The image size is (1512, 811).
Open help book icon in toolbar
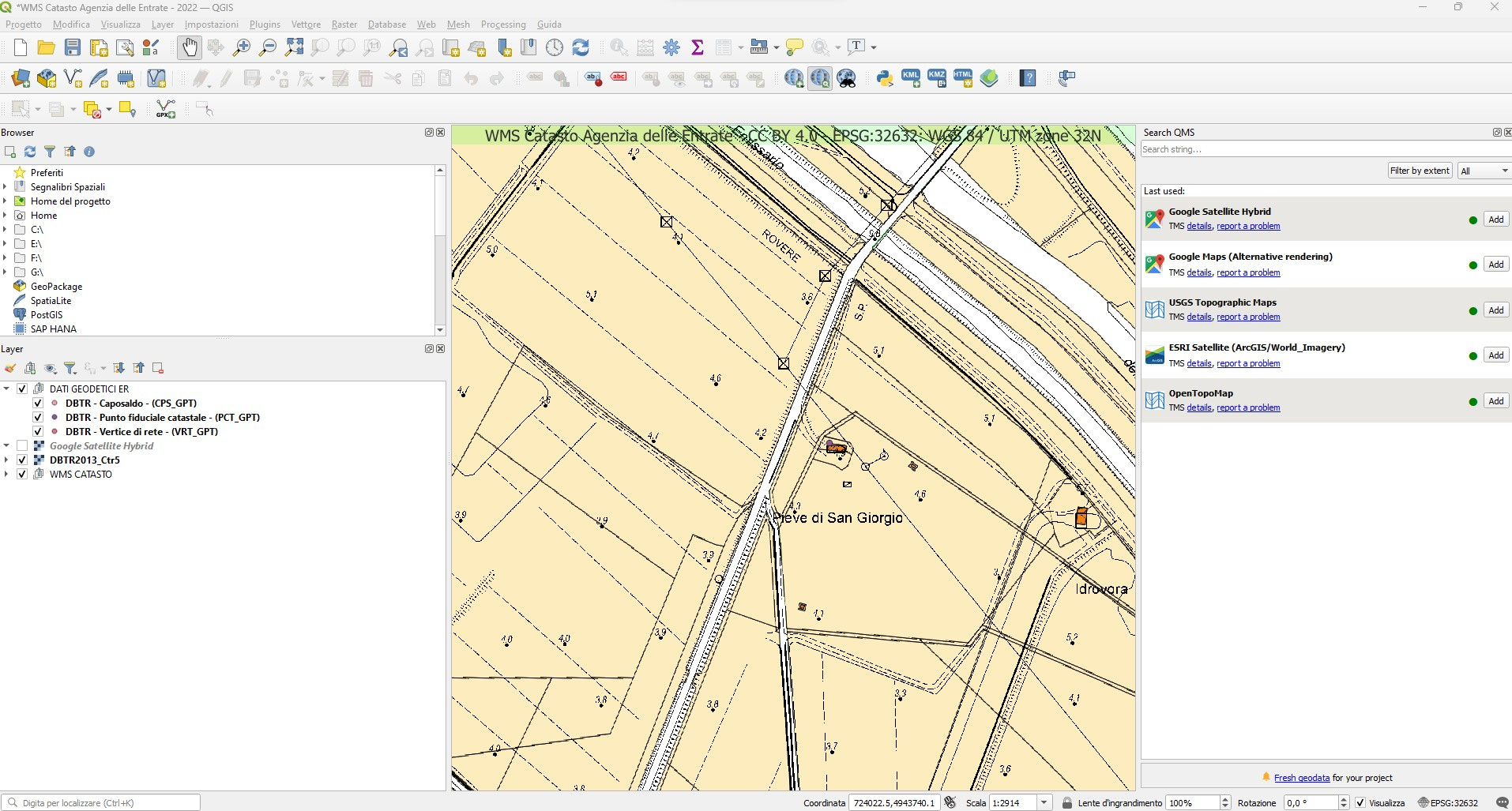tap(1028, 78)
